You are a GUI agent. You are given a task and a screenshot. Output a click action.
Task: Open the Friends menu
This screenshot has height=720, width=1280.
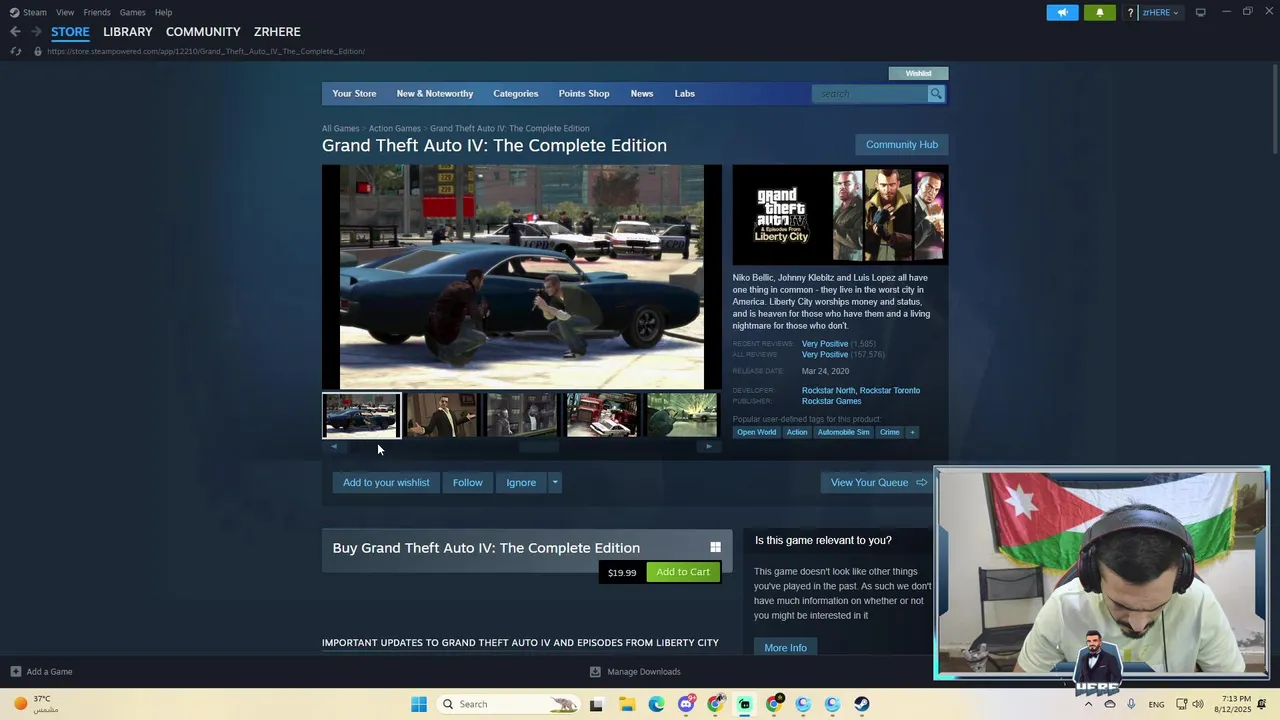click(x=97, y=12)
